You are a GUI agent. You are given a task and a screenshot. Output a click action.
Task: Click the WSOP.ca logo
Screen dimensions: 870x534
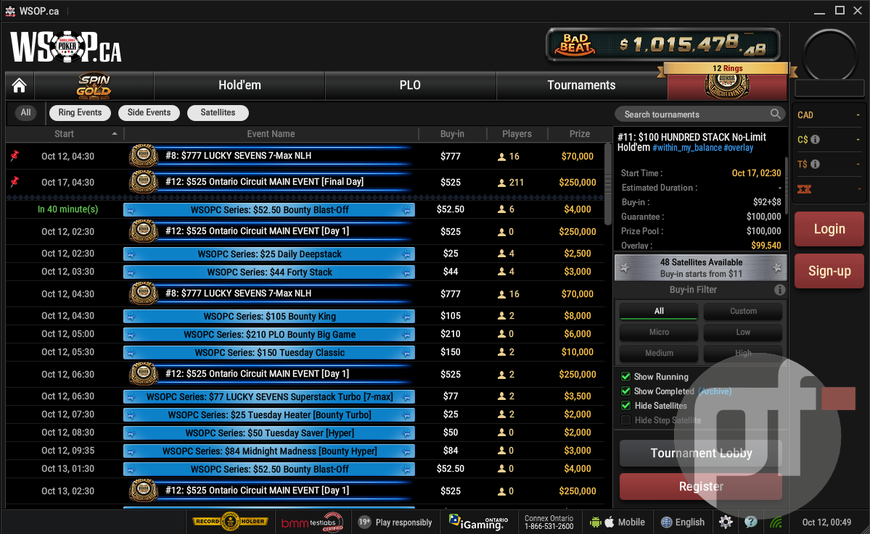click(65, 47)
